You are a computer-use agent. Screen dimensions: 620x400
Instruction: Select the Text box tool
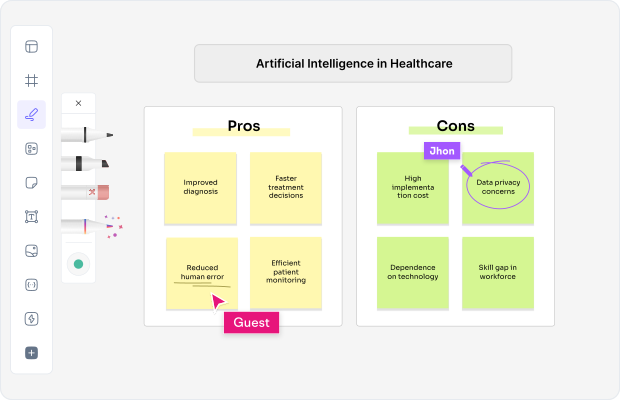tap(31, 216)
